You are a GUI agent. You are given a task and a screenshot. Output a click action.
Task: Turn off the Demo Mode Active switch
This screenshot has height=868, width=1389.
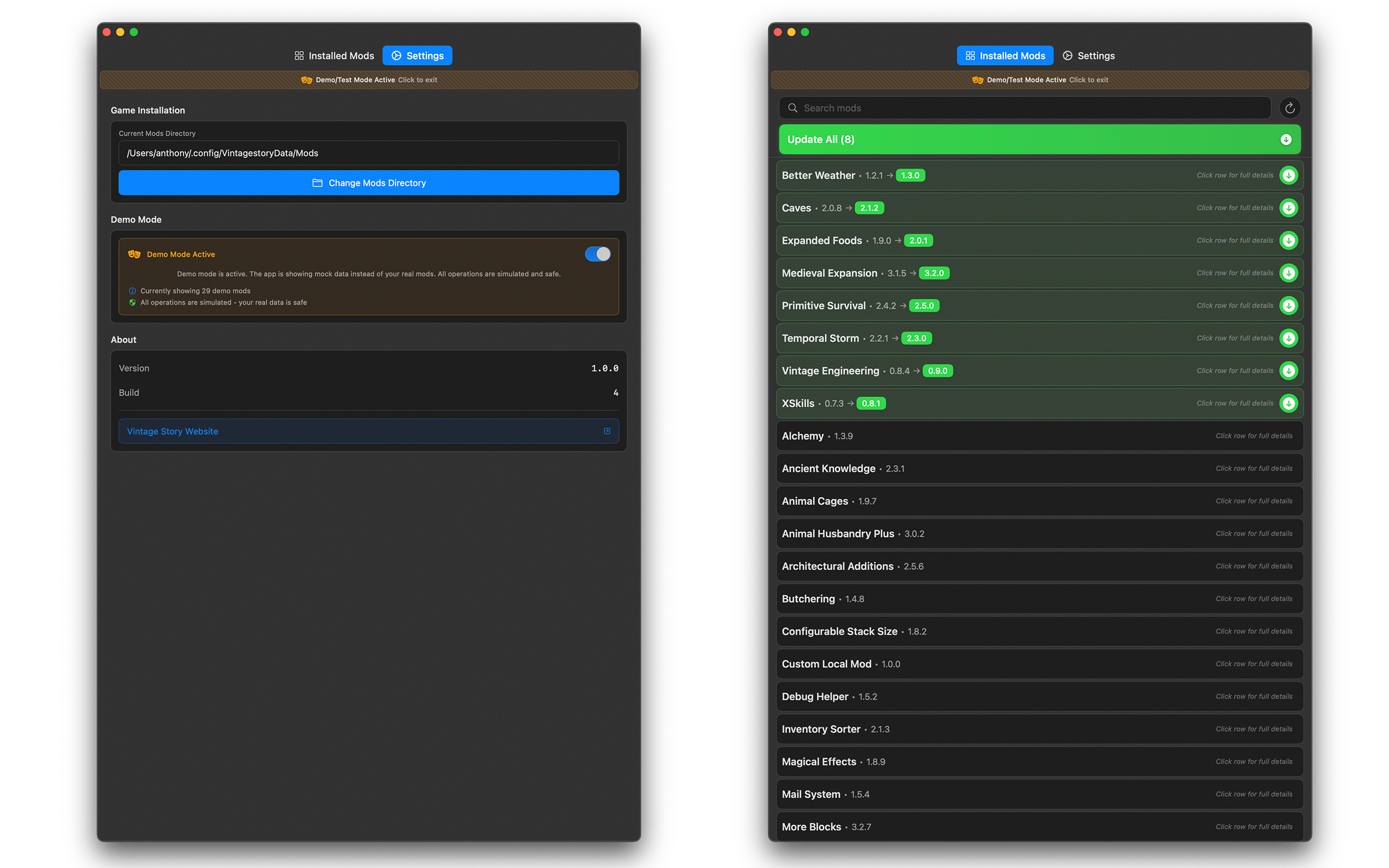pos(597,254)
